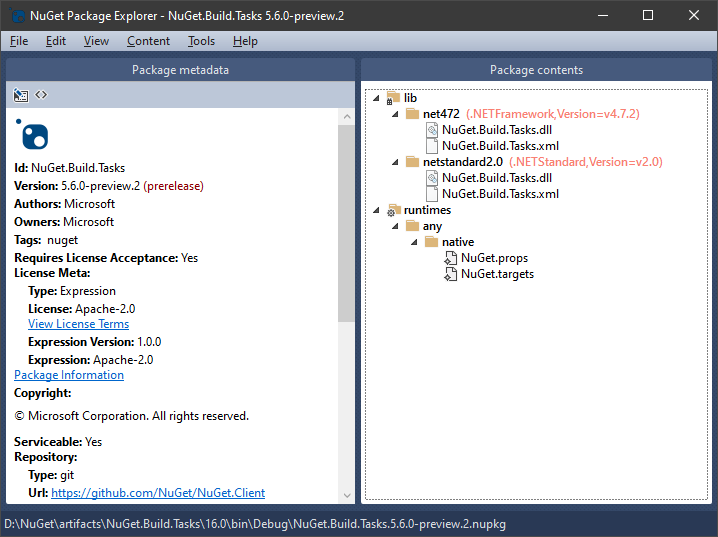718x537 pixels.
Task: Click the NuGet package logo image
Action: (32, 135)
